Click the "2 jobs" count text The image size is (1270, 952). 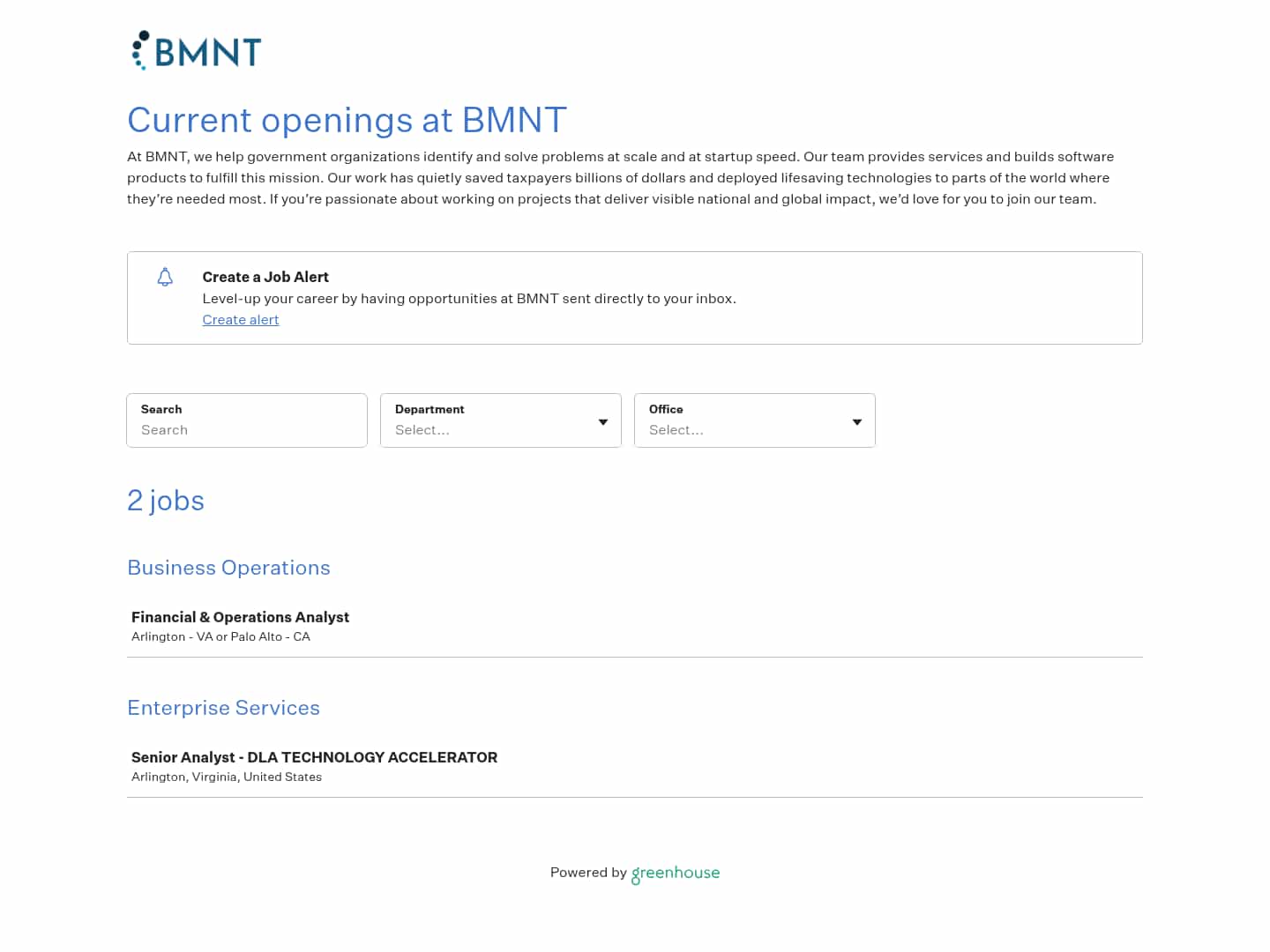point(166,501)
